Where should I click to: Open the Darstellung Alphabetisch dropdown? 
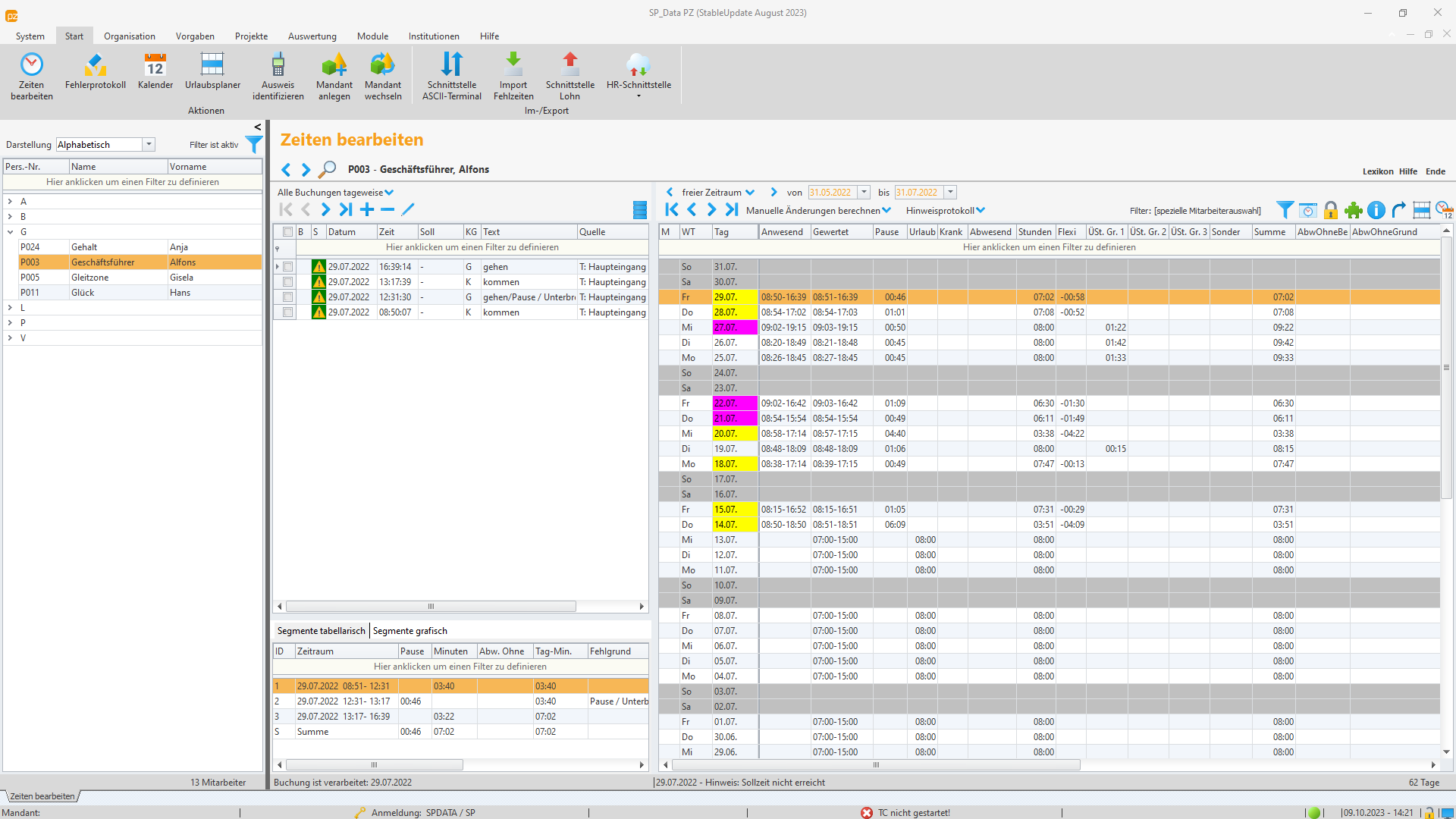tap(149, 145)
